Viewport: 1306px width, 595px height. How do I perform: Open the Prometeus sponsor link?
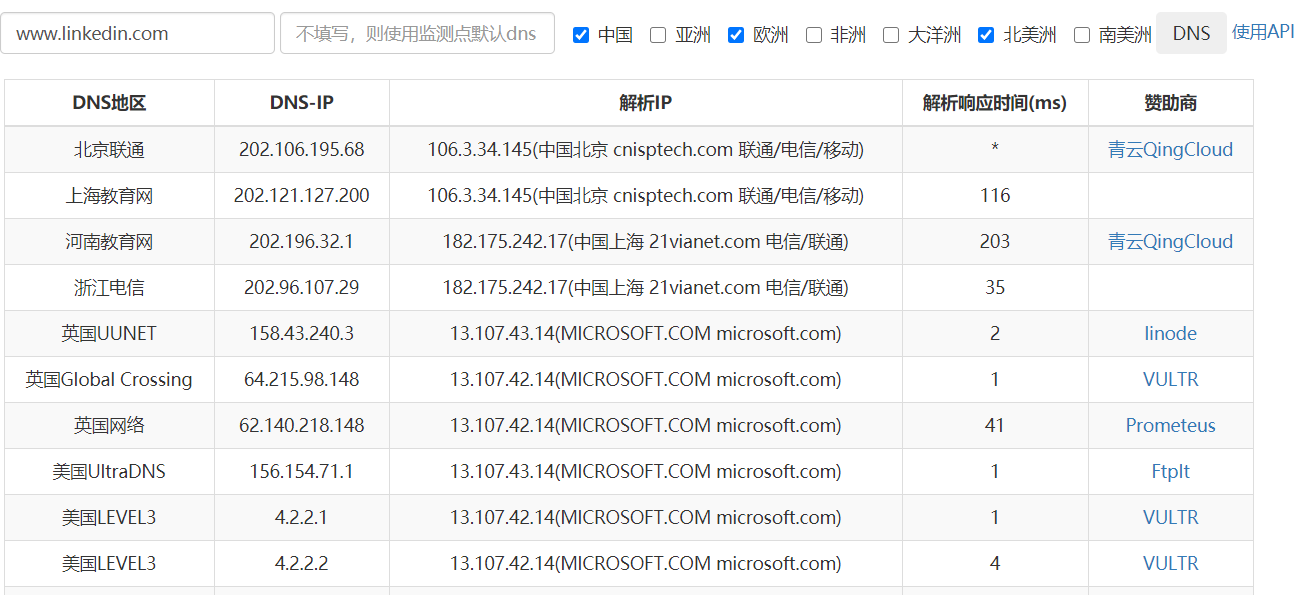1170,426
